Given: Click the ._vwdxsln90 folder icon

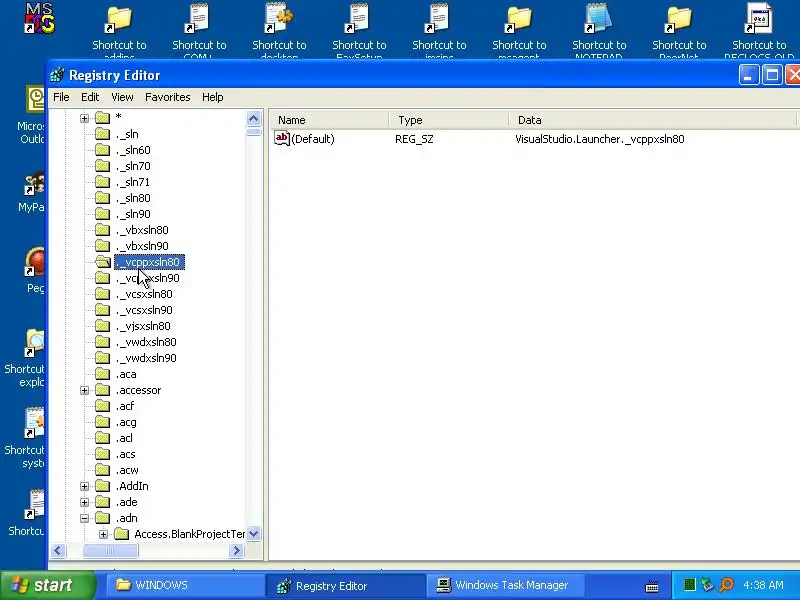Looking at the screenshot, I should click(x=103, y=358).
